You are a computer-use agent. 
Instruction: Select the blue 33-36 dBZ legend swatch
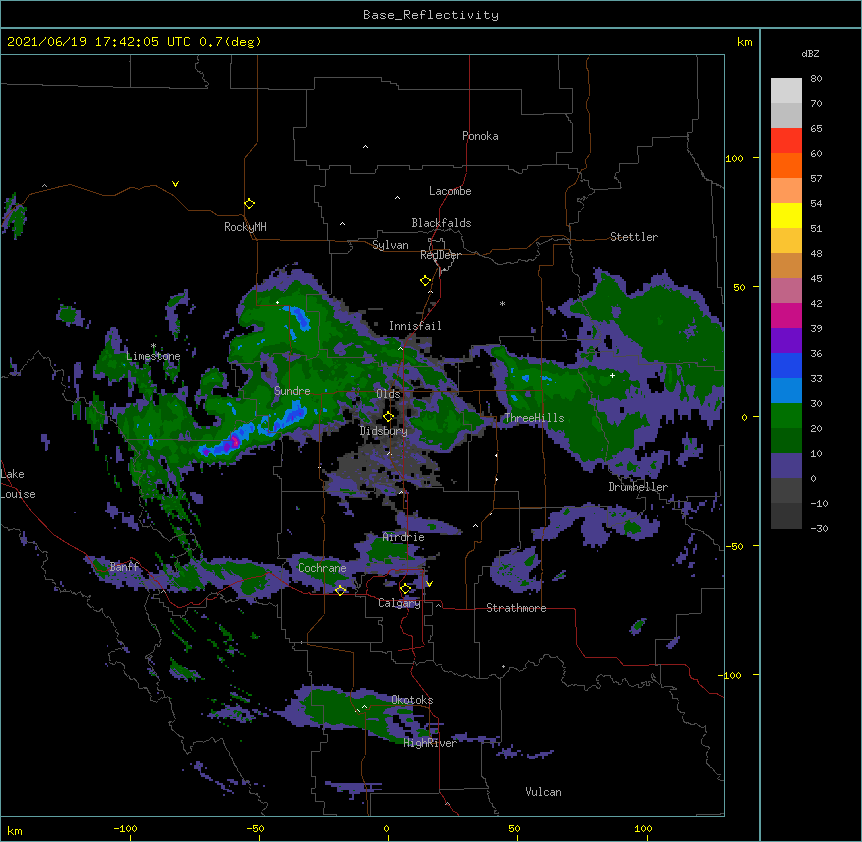[786, 365]
